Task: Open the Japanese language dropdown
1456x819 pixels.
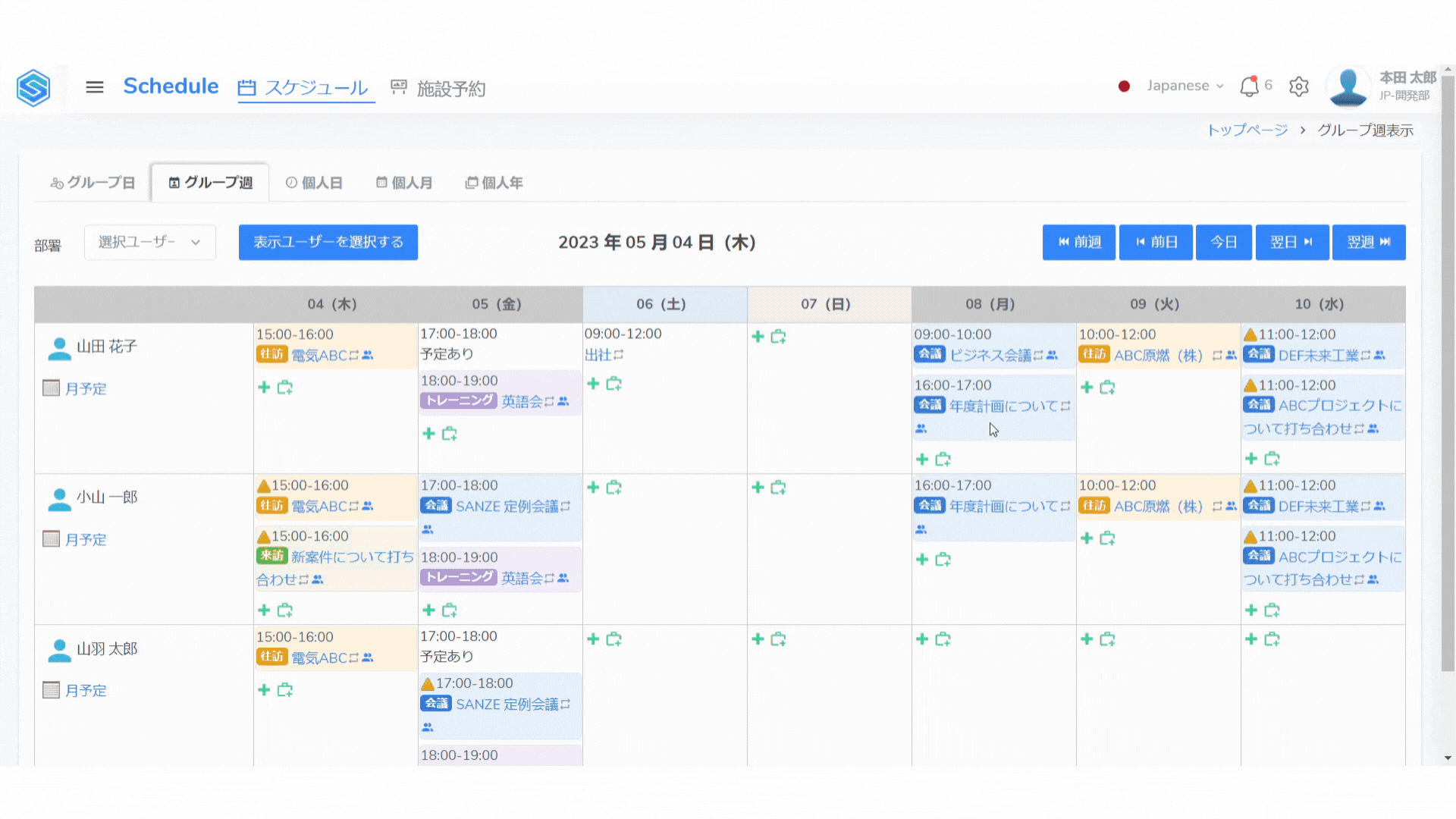Action: (1184, 86)
